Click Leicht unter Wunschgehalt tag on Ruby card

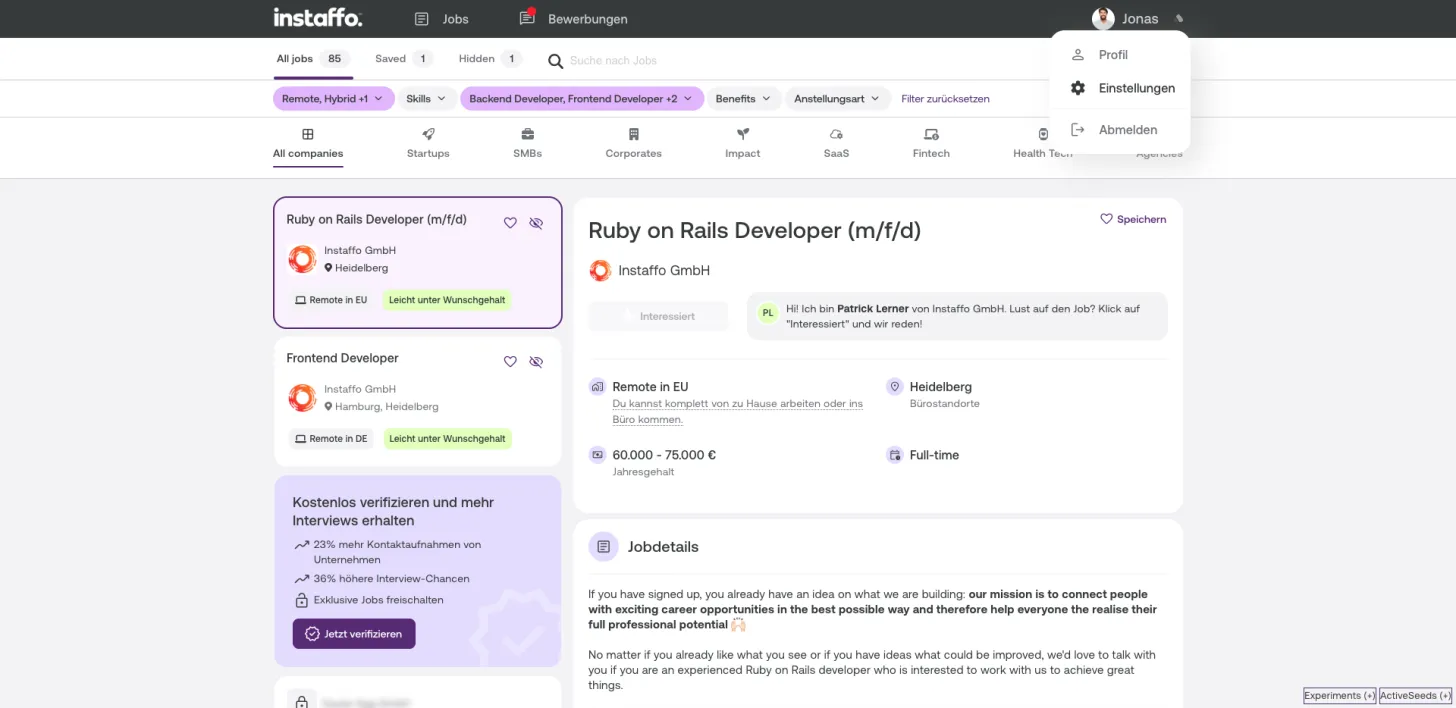(x=447, y=300)
